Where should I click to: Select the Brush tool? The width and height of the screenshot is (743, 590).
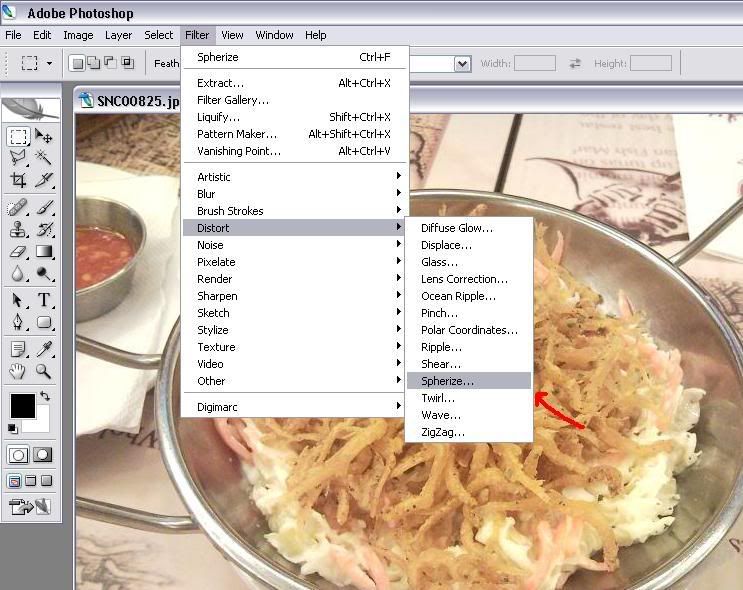coord(44,208)
